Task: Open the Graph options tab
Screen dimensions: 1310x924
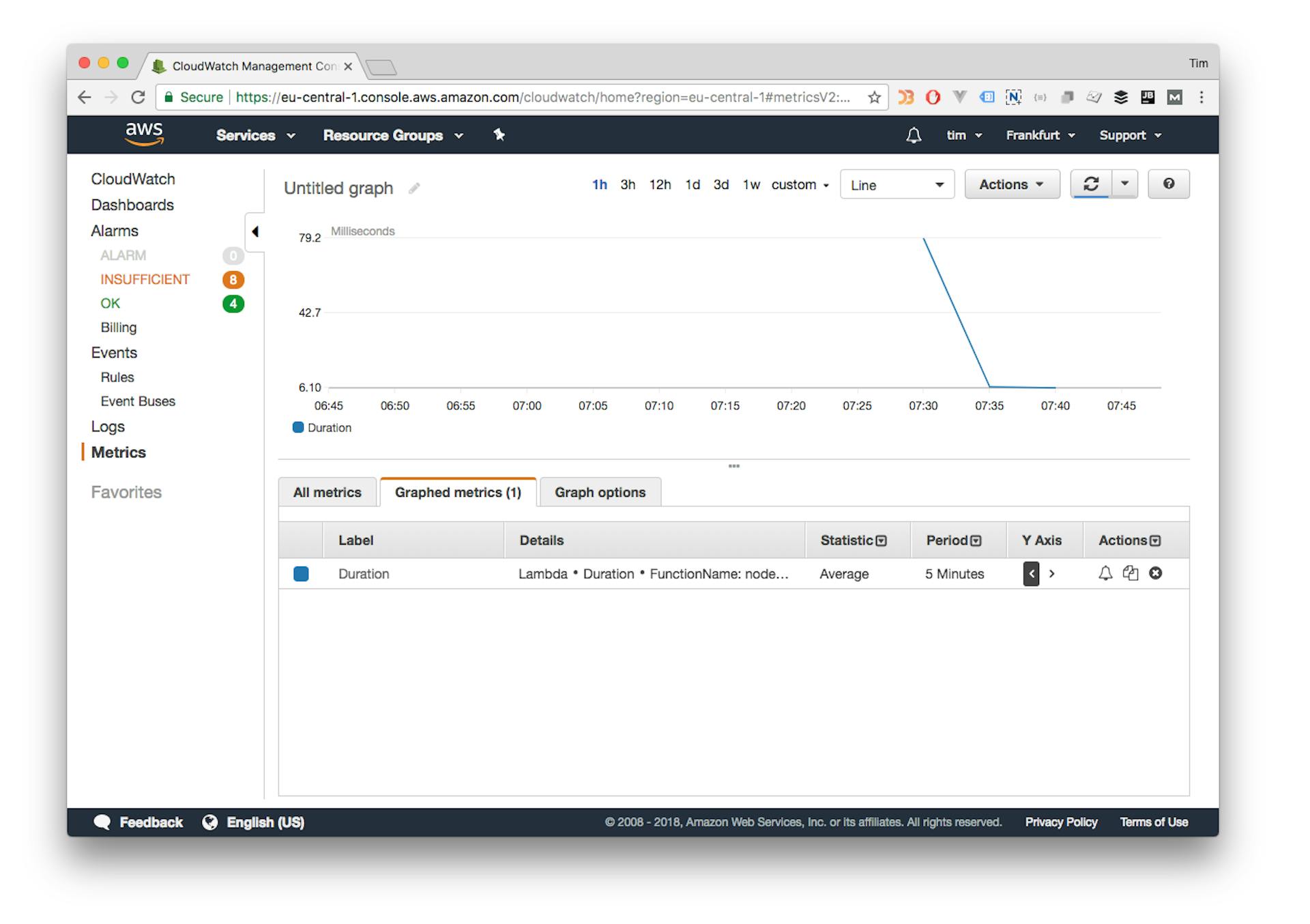Action: [x=600, y=492]
